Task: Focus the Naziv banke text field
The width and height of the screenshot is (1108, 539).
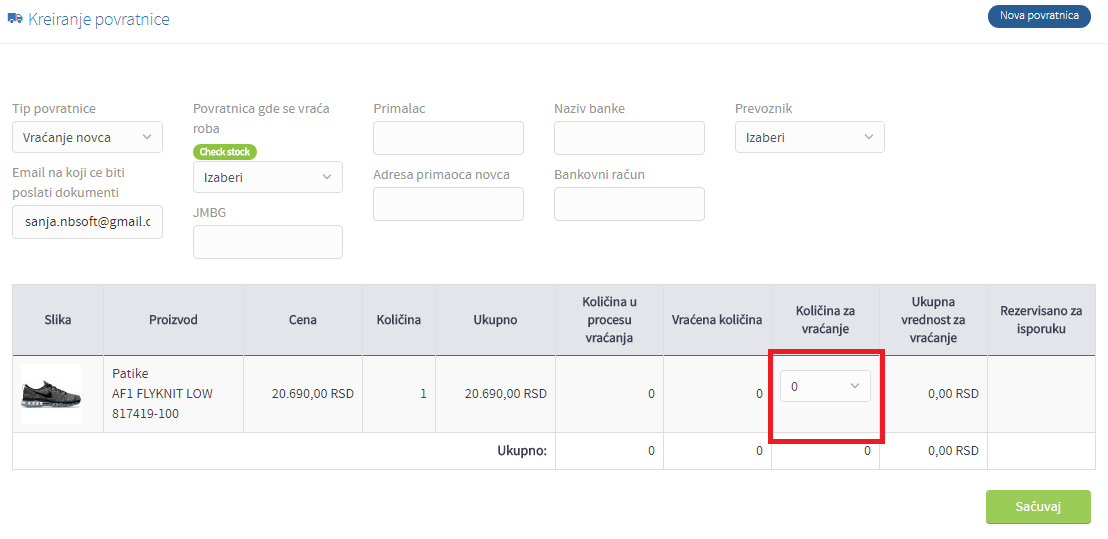Action: [x=630, y=138]
